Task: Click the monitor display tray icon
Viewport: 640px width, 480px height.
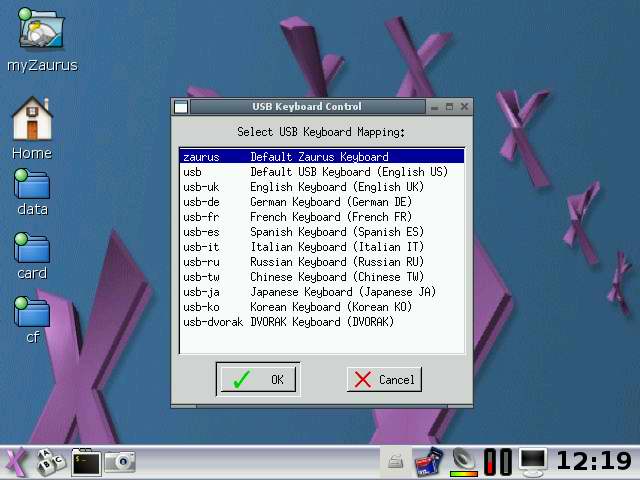Action: pyautogui.click(x=533, y=461)
